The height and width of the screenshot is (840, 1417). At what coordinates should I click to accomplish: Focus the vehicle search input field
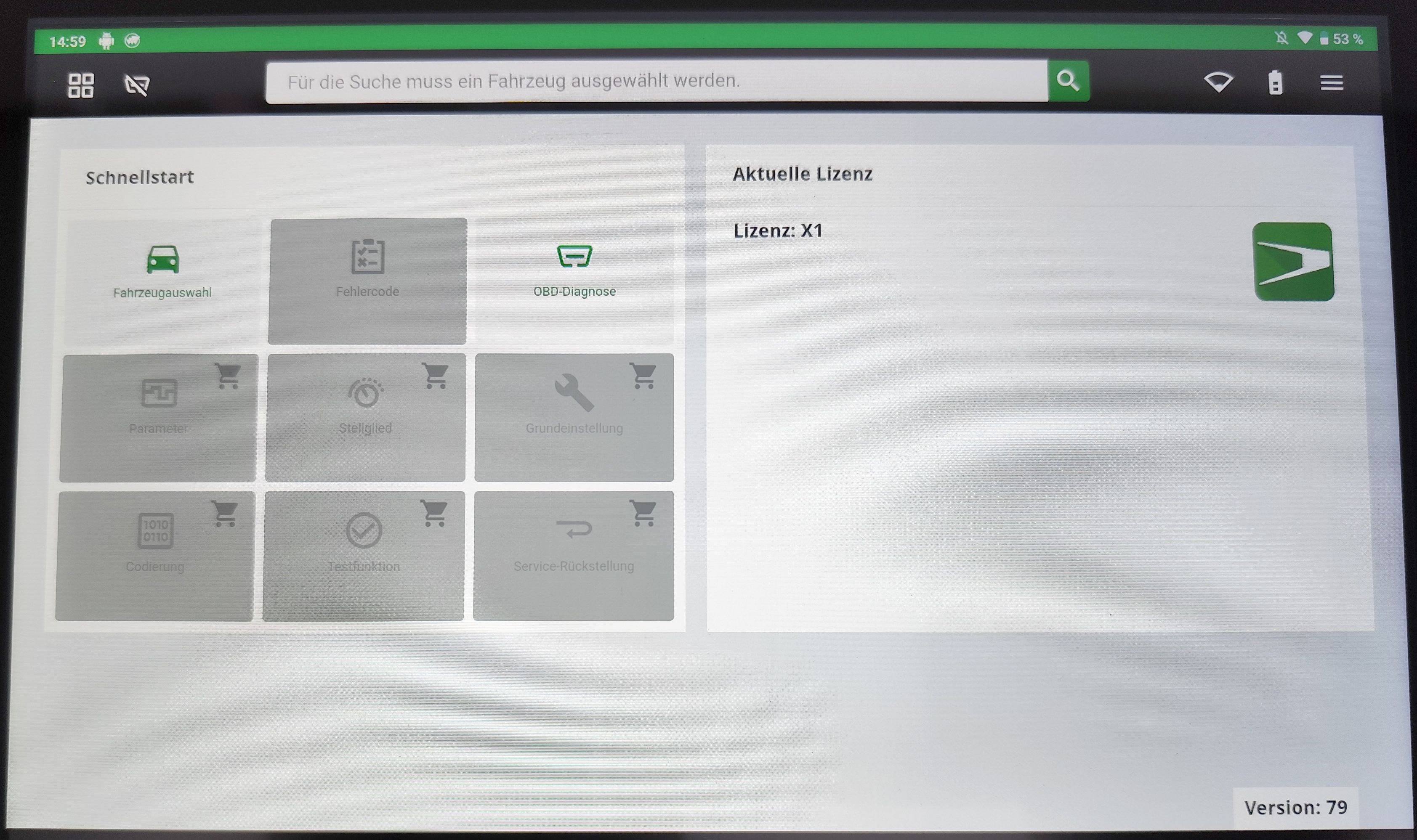click(656, 82)
